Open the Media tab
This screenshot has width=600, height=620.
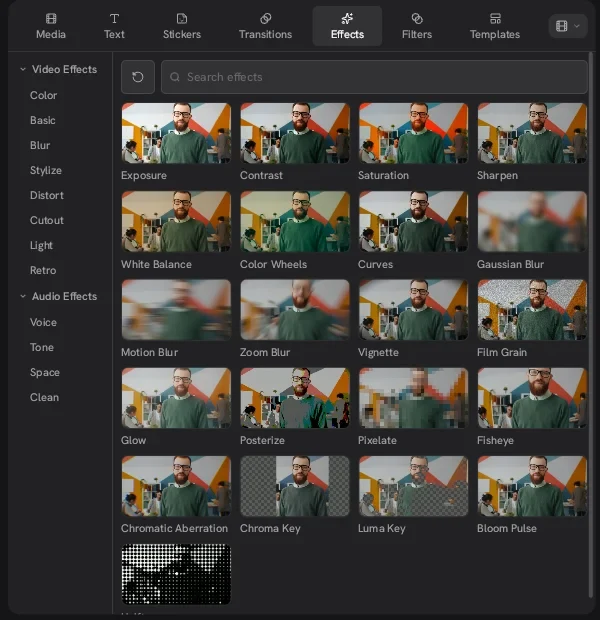(51, 26)
